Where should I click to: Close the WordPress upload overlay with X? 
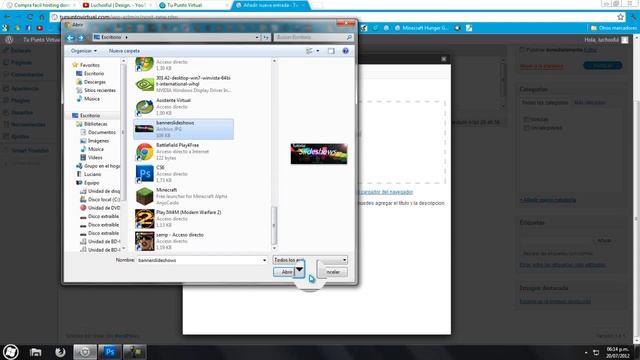(x=444, y=59)
